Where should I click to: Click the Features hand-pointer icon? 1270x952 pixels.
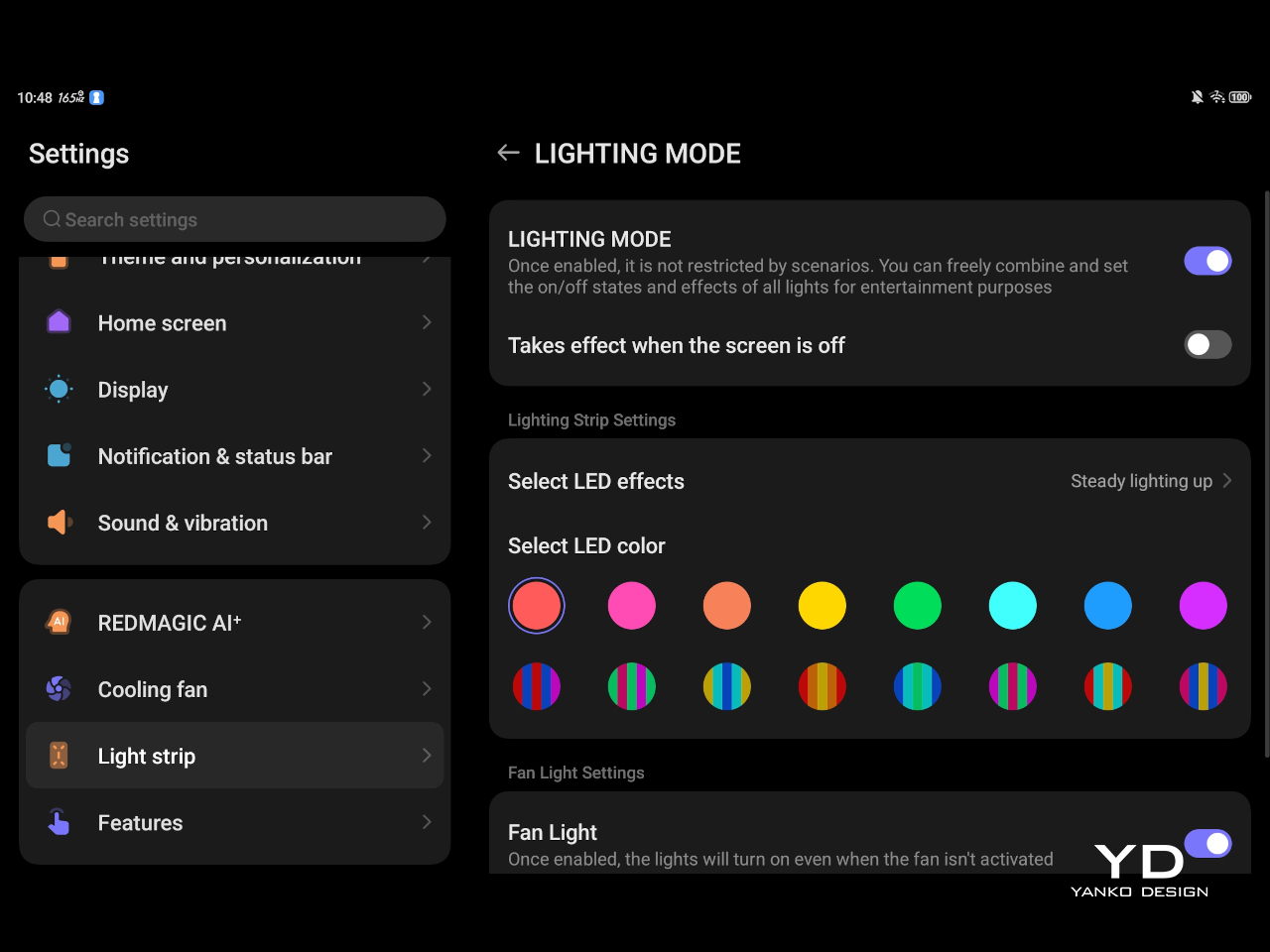59,822
